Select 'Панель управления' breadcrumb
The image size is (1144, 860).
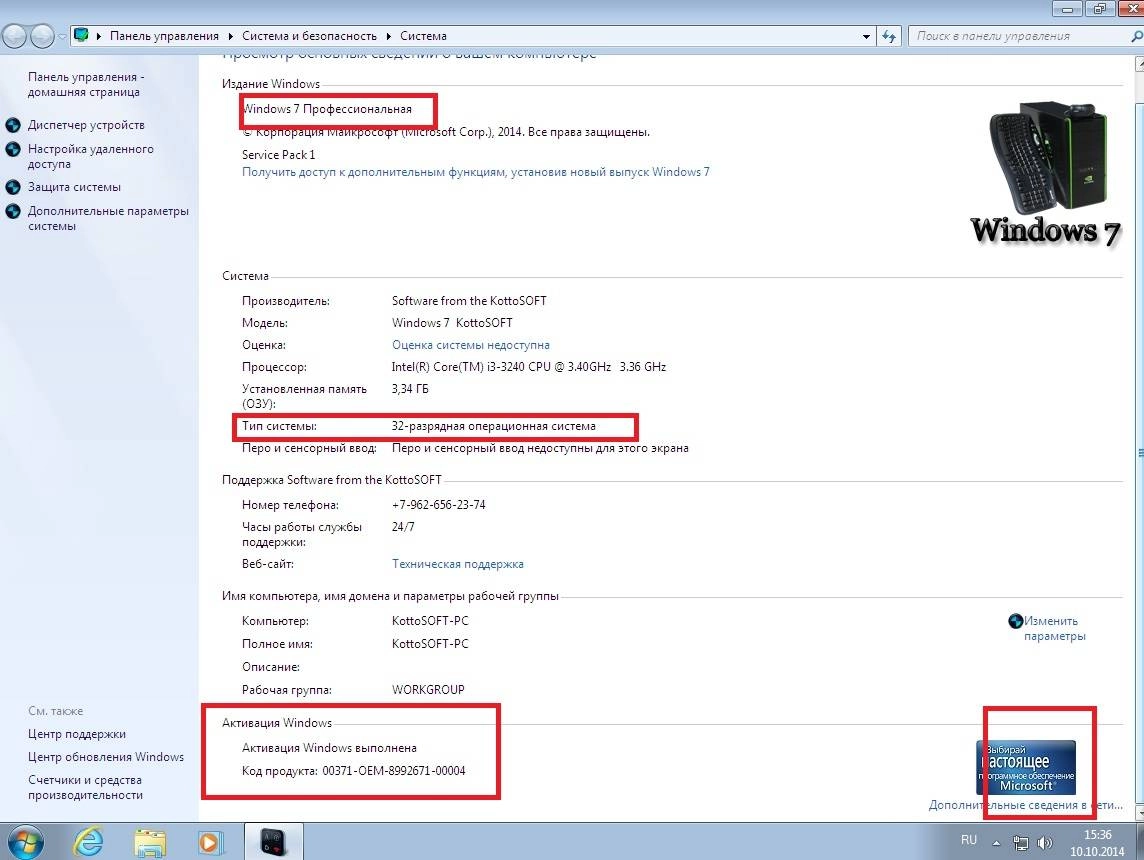tap(164, 36)
